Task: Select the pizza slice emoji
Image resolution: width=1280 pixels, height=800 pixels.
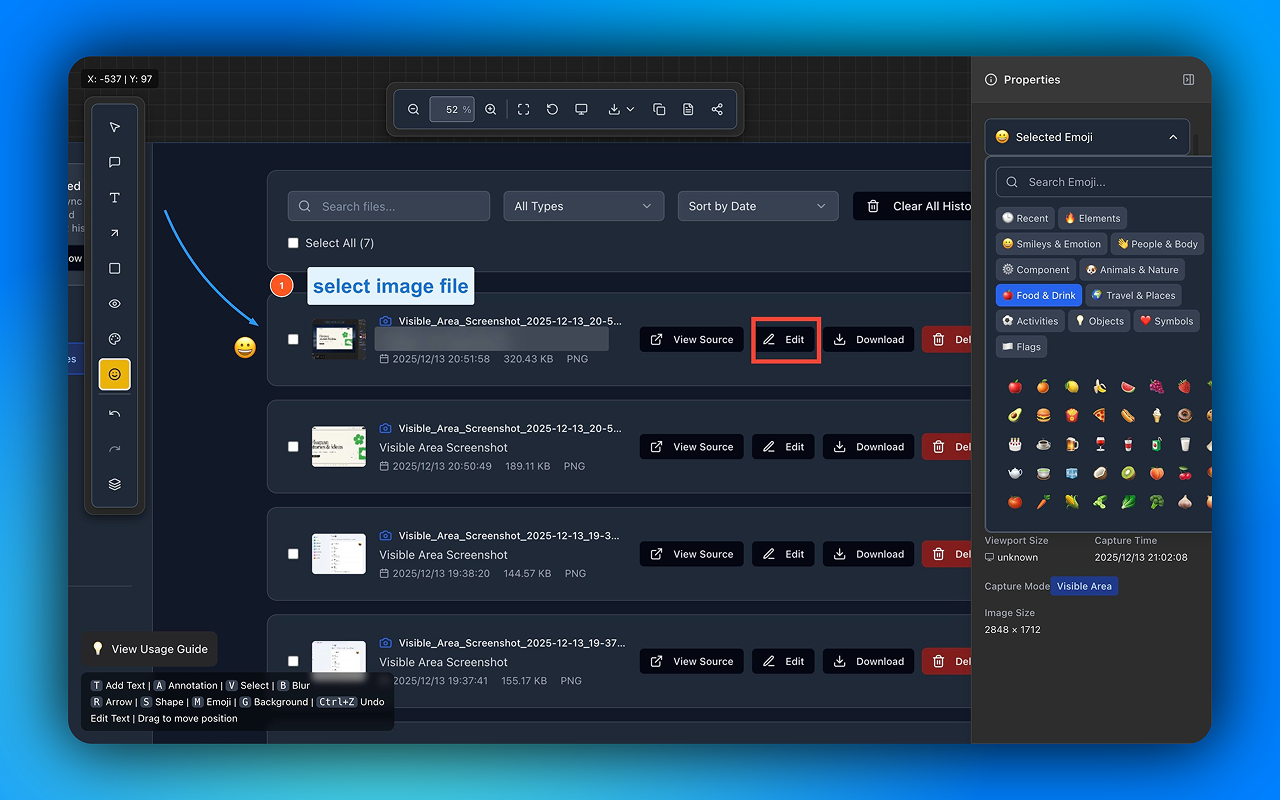Action: pos(1099,415)
